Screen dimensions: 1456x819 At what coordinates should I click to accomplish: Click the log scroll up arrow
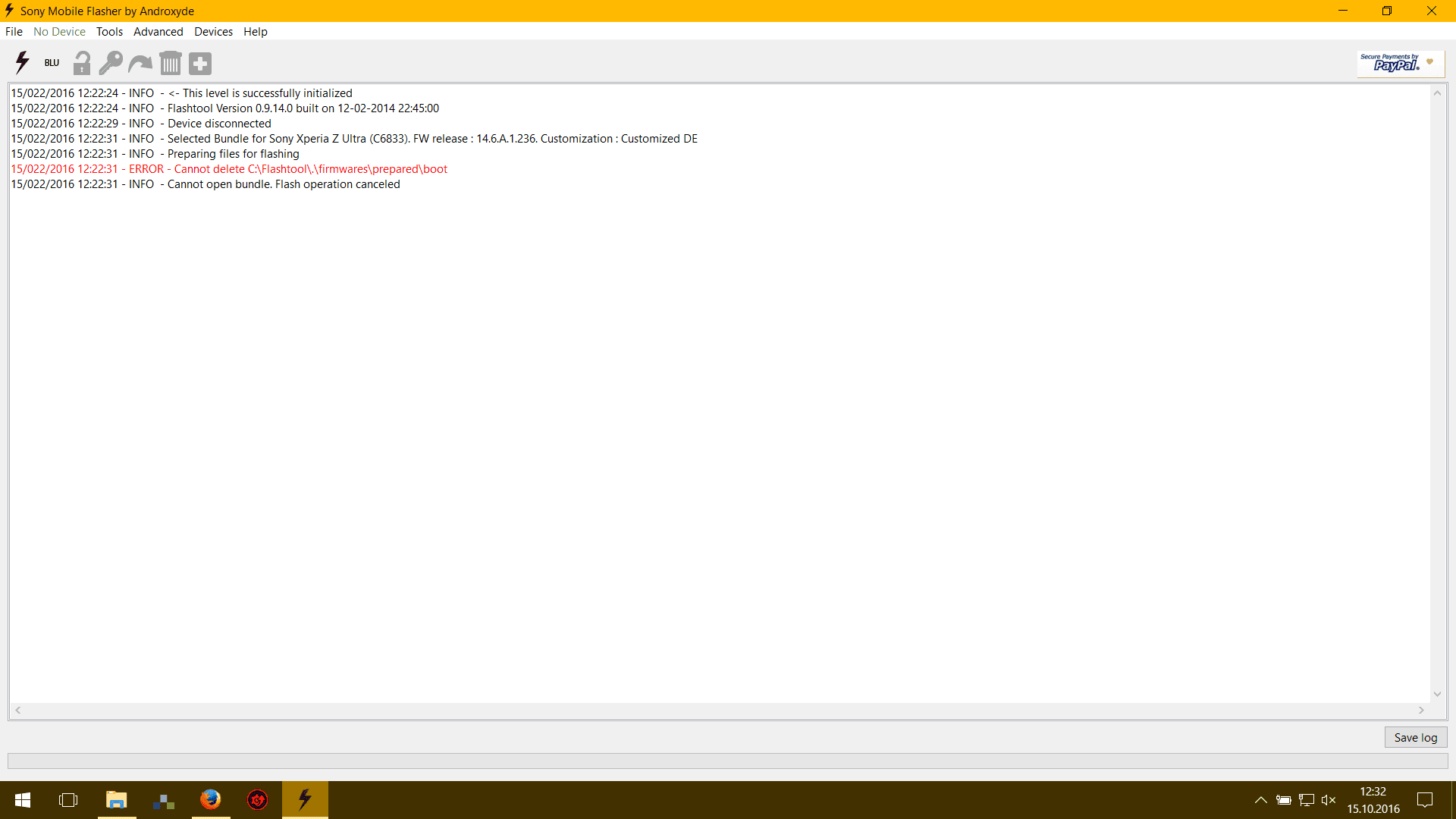coord(1437,93)
